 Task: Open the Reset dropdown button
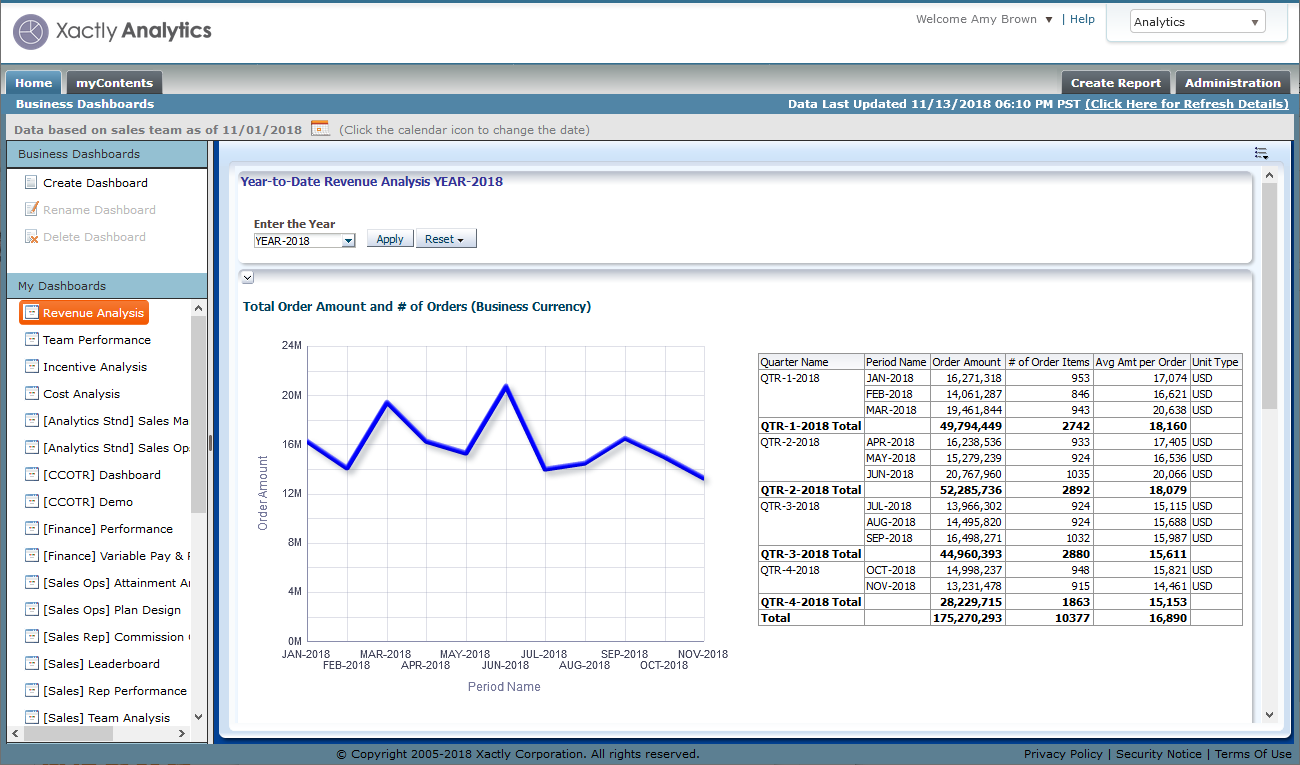(446, 239)
